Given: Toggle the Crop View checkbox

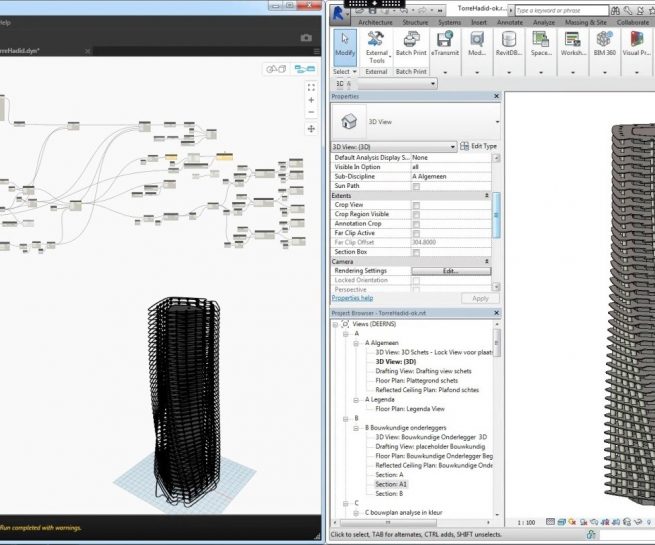Looking at the screenshot, I should pos(416,205).
